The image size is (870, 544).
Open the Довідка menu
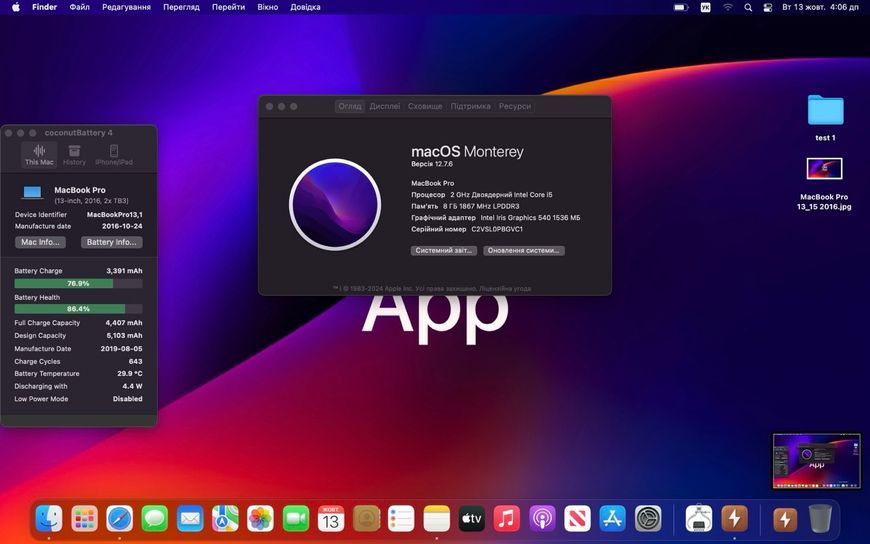pyautogui.click(x=305, y=7)
